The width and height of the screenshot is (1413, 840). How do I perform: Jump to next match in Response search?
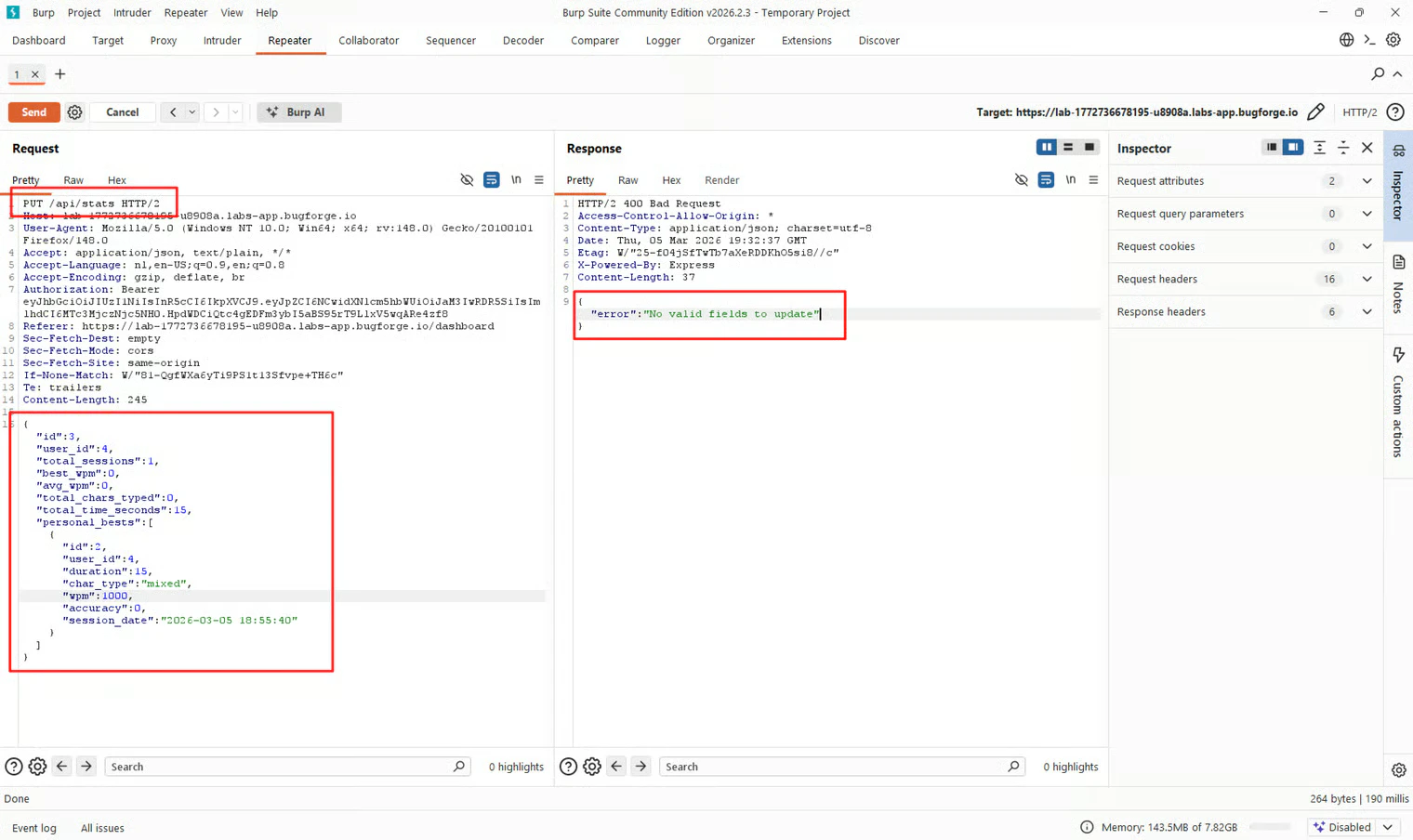[640, 767]
